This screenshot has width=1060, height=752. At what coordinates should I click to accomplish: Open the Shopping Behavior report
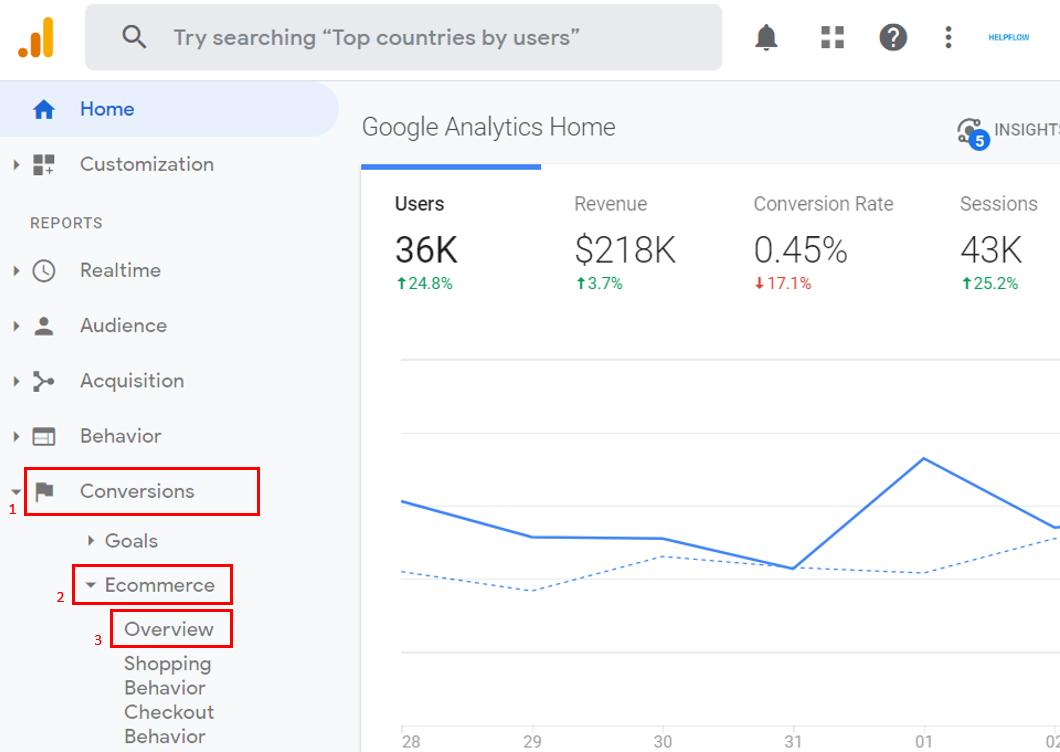pos(168,676)
